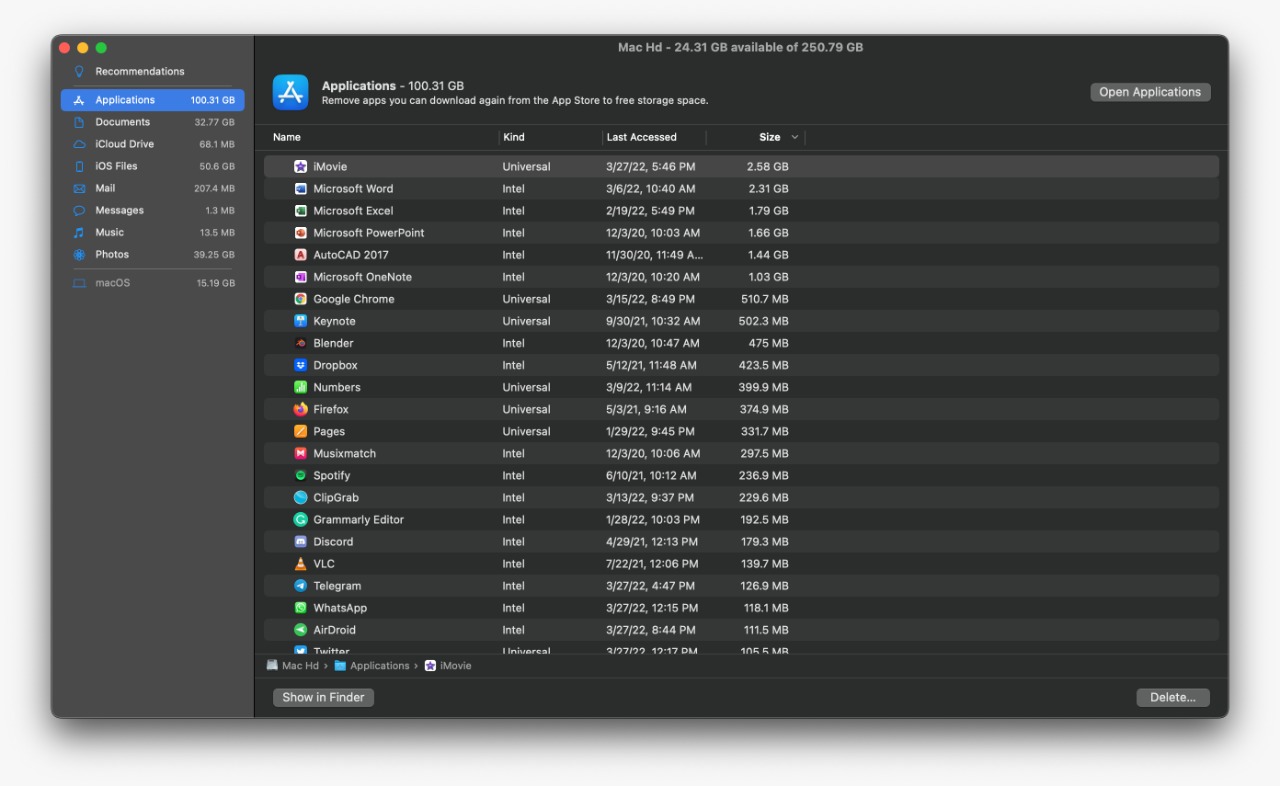Select iCloud Drive in sidebar
Viewport: 1280px width, 786px height.
153,144
